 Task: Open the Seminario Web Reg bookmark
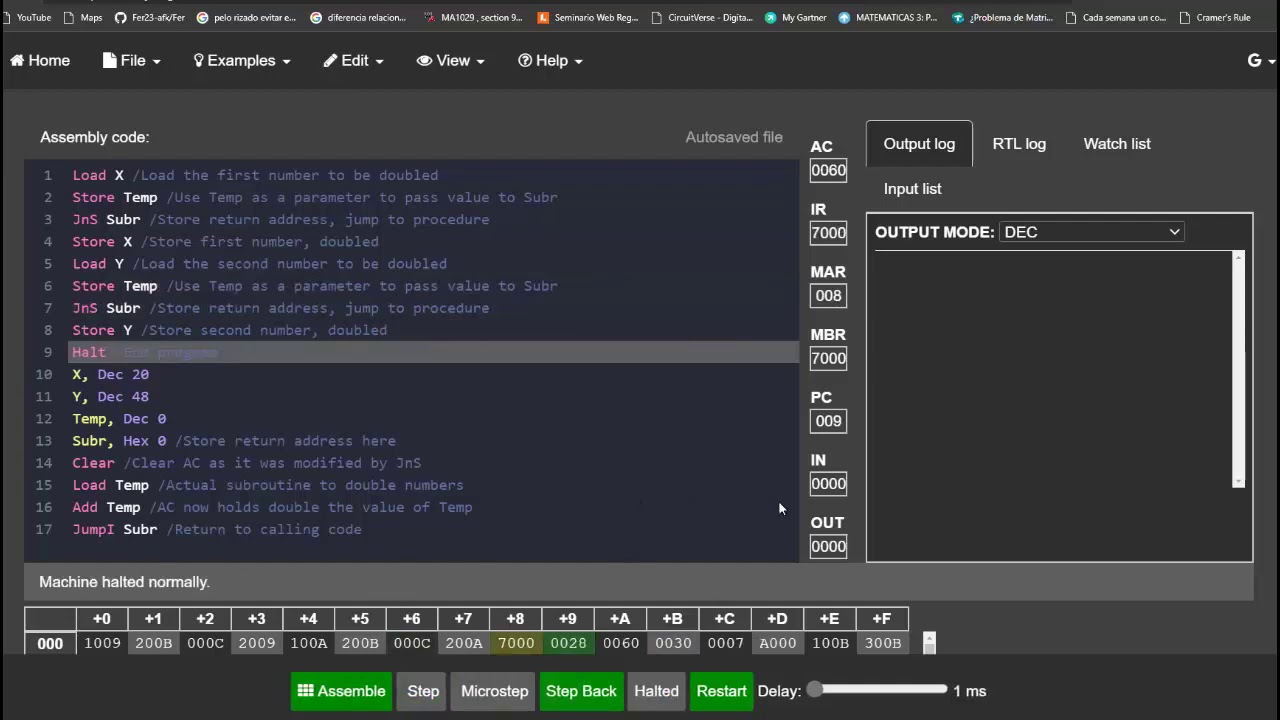coord(588,17)
